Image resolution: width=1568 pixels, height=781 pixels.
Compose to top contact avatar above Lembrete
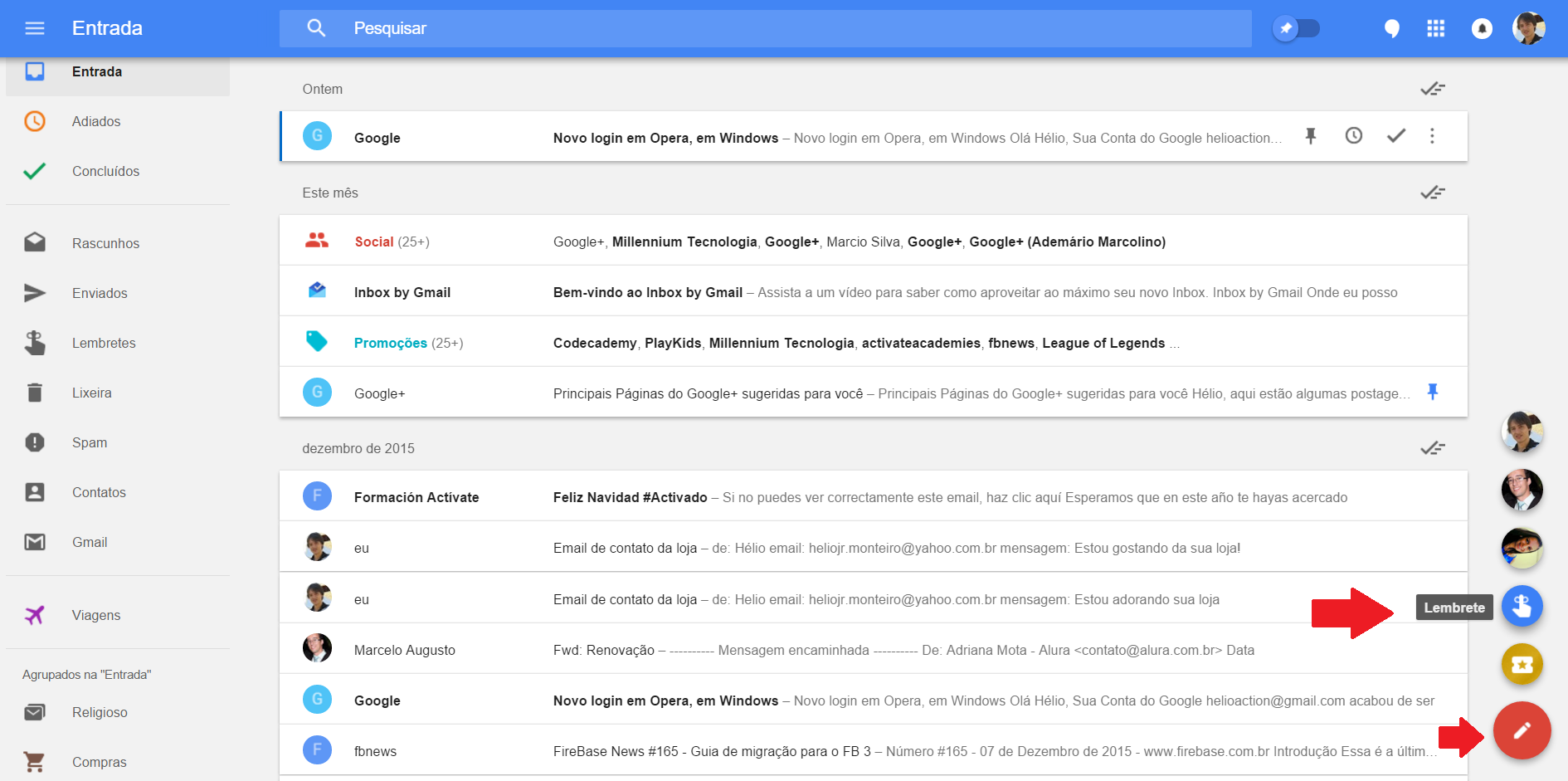click(1522, 431)
